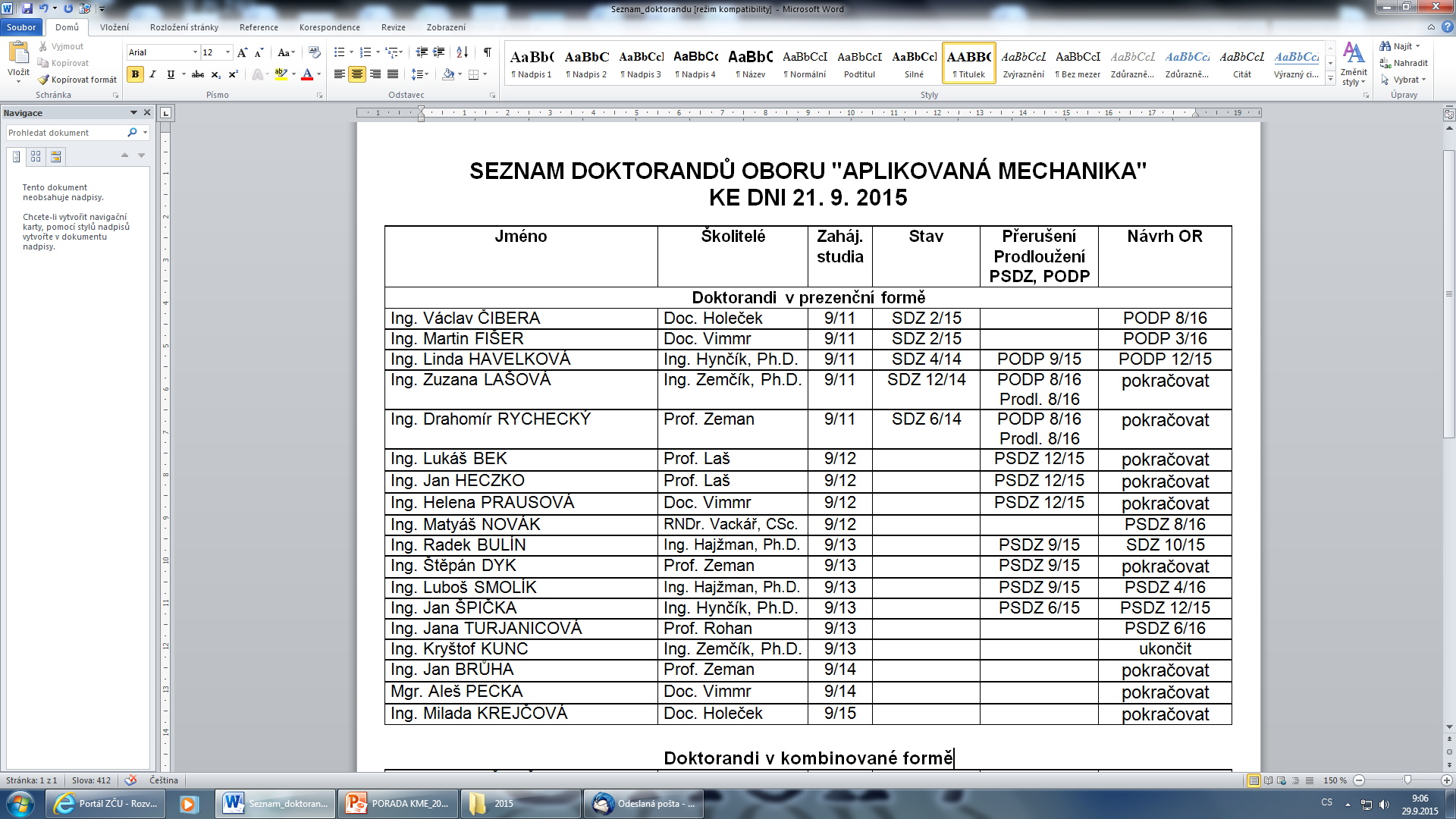Toggle center paragraph alignment

point(357,74)
